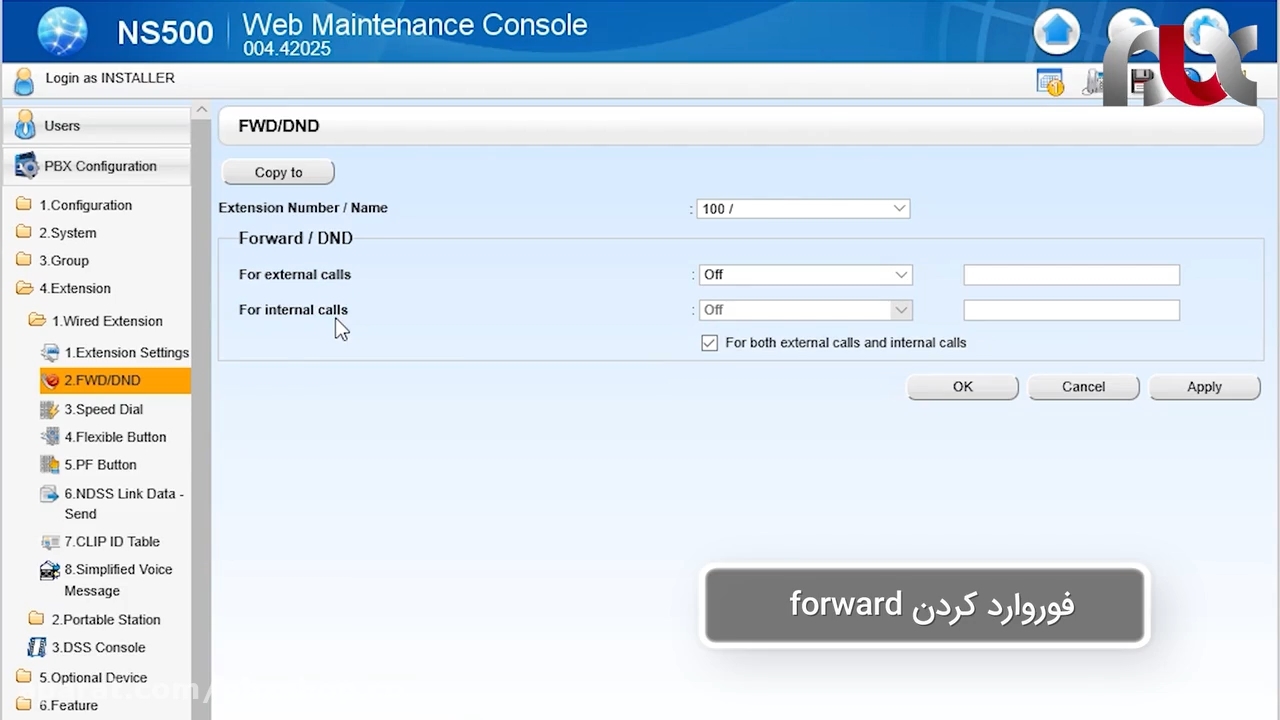This screenshot has width=1280, height=720.
Task: Open 7.CLIP ID Table item
Action: (x=111, y=542)
